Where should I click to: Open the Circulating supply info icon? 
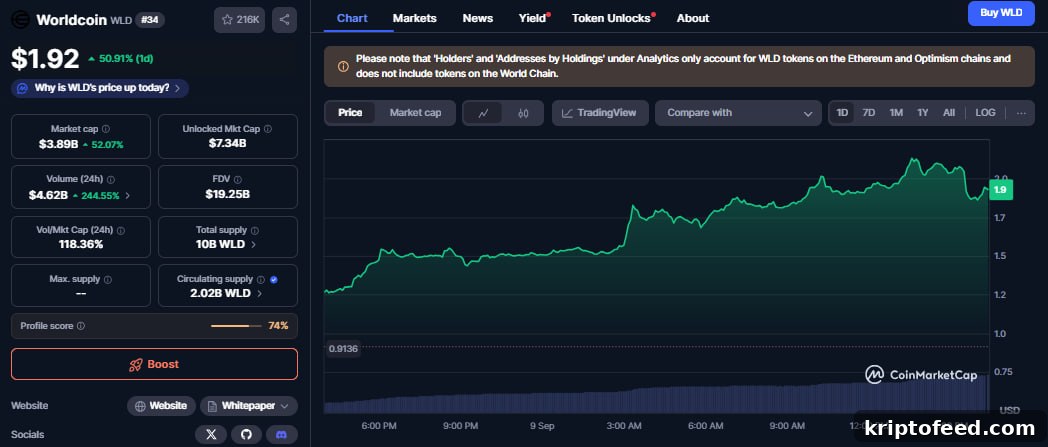[261, 279]
